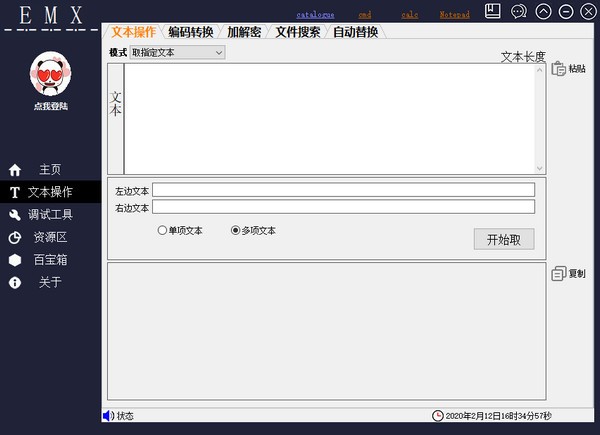
Task: Select the 调试工具 wrench icon
Action: click(15, 215)
